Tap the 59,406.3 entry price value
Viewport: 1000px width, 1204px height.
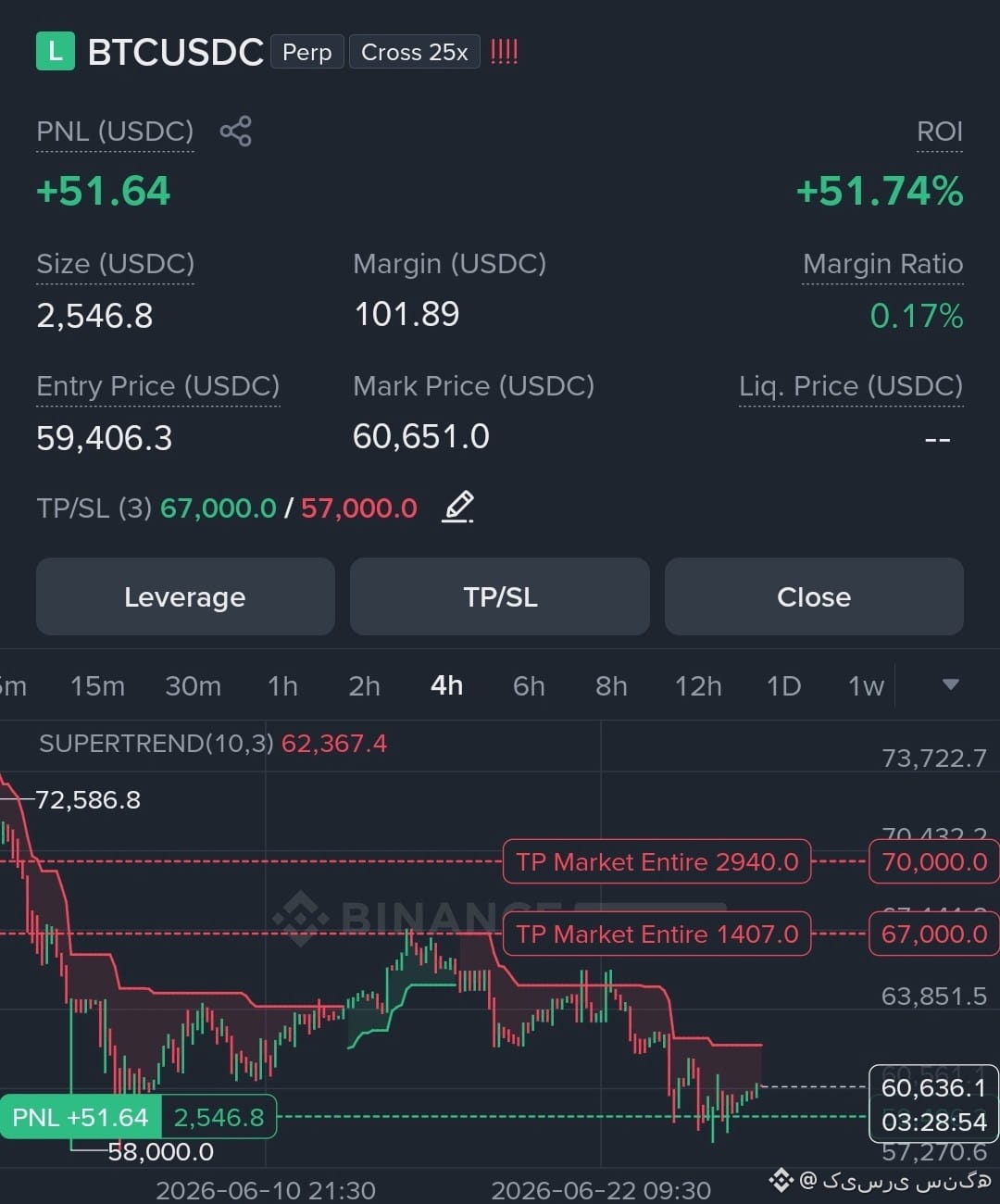coord(105,437)
